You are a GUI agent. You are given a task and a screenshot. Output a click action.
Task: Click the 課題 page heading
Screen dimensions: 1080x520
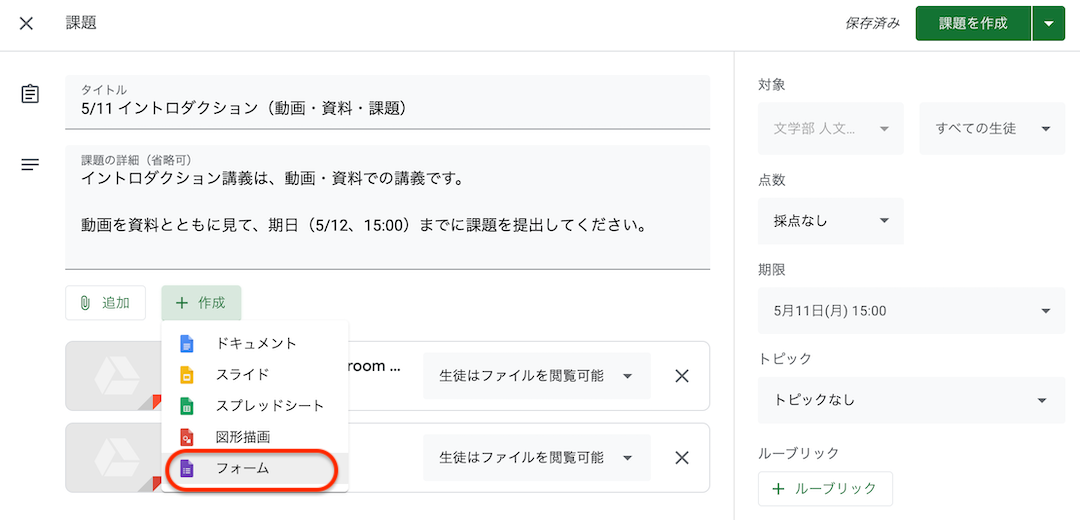tap(81, 23)
